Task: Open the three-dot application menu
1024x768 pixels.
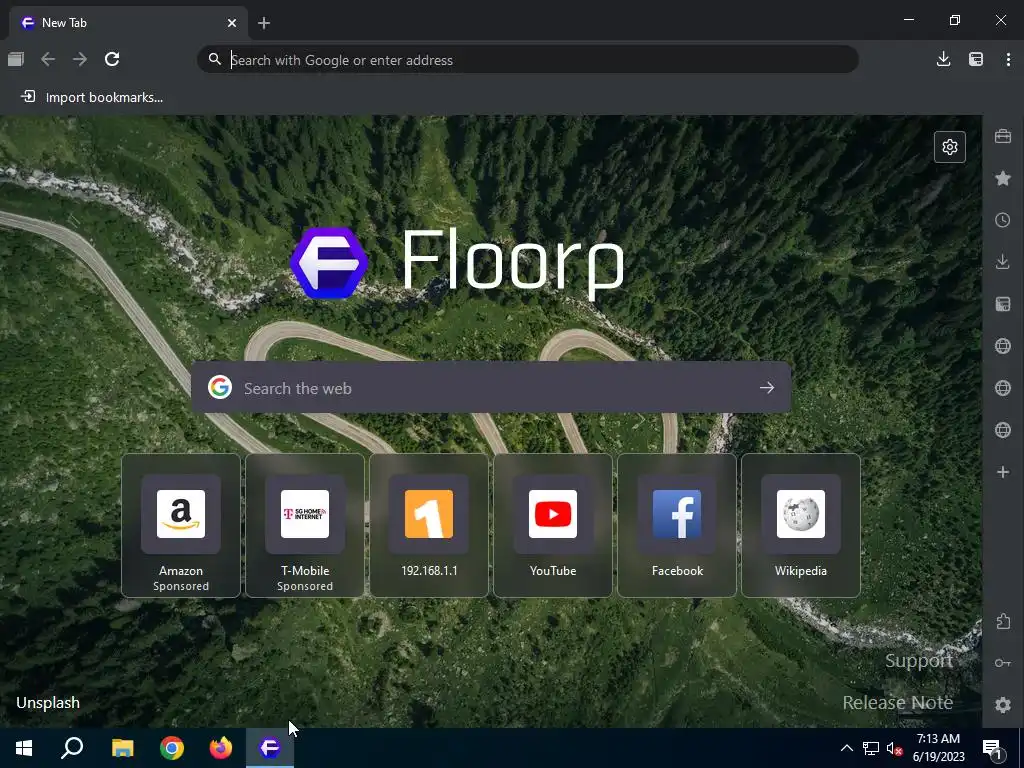Action: coord(1008,59)
